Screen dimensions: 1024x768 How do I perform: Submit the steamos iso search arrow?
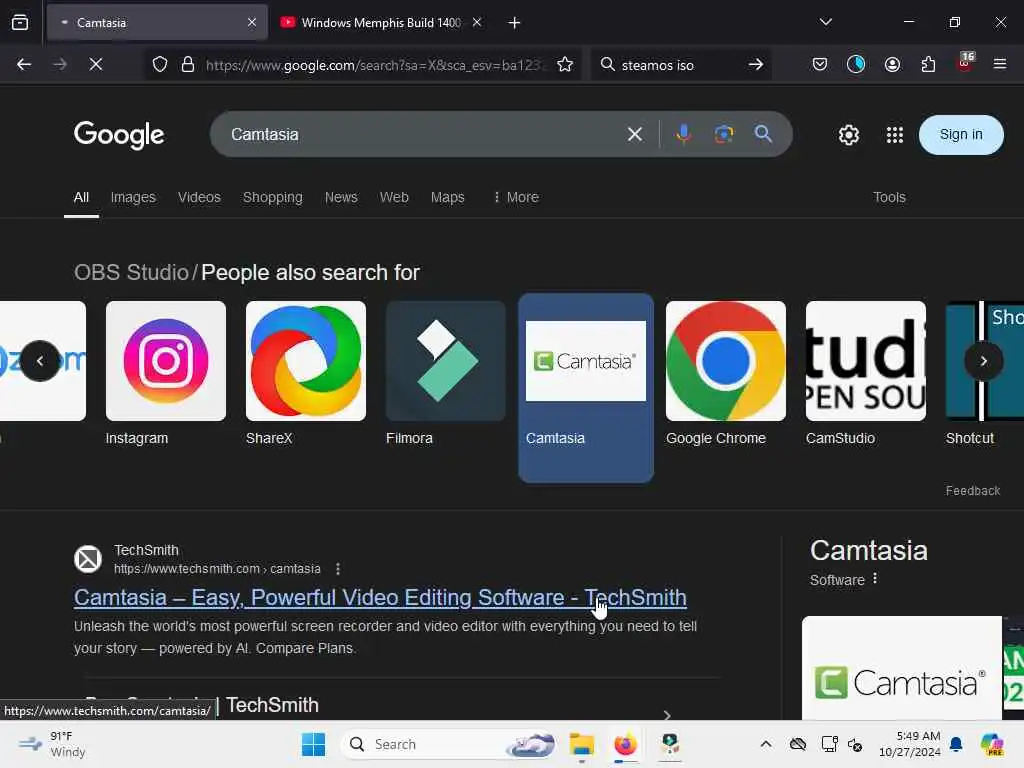click(x=756, y=64)
